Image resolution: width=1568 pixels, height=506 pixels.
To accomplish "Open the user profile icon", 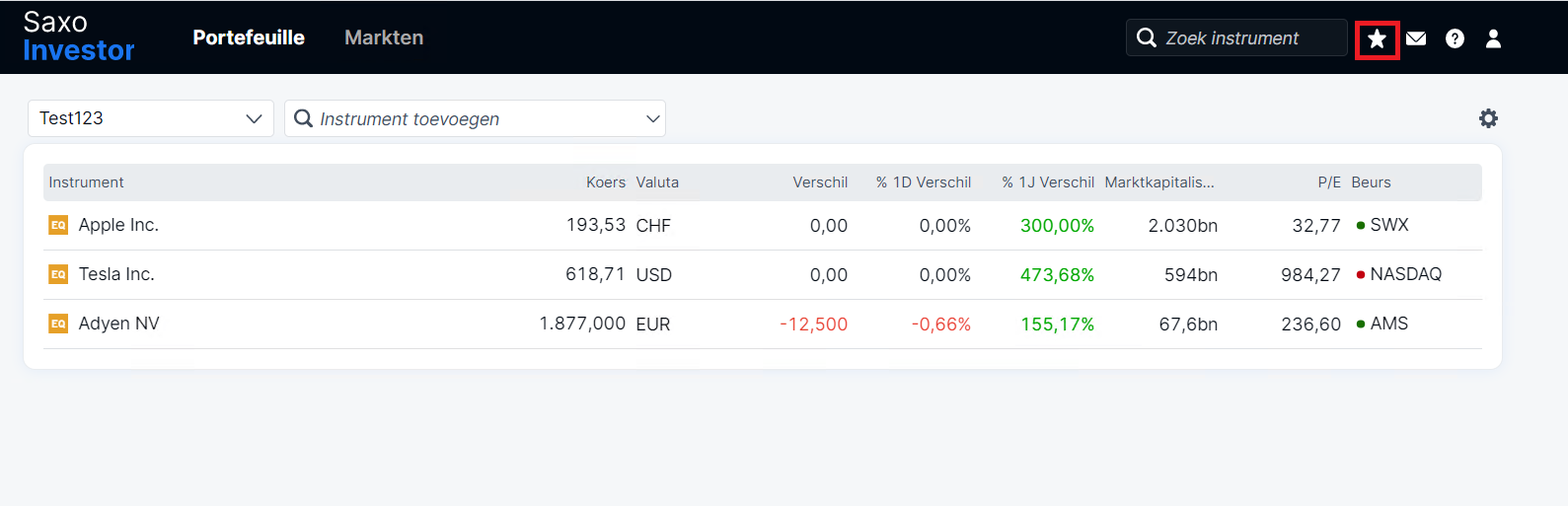I will (x=1493, y=38).
